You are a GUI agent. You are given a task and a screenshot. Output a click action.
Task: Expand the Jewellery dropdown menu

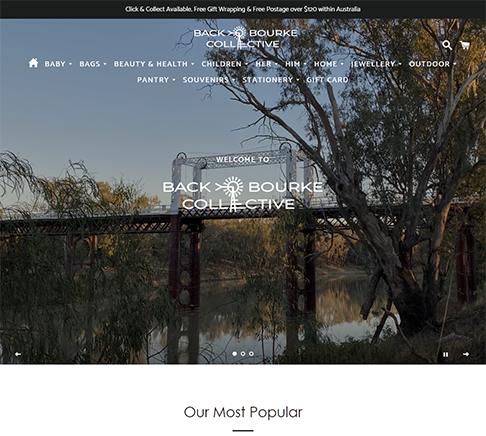[376, 64]
